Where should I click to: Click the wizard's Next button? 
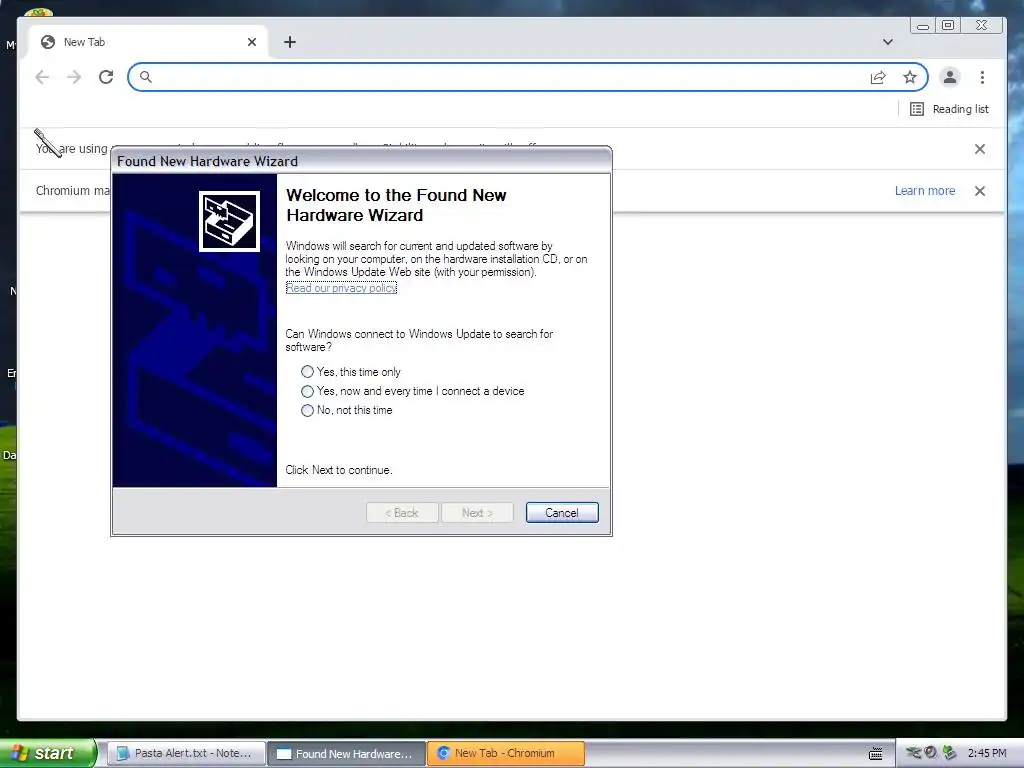(477, 513)
